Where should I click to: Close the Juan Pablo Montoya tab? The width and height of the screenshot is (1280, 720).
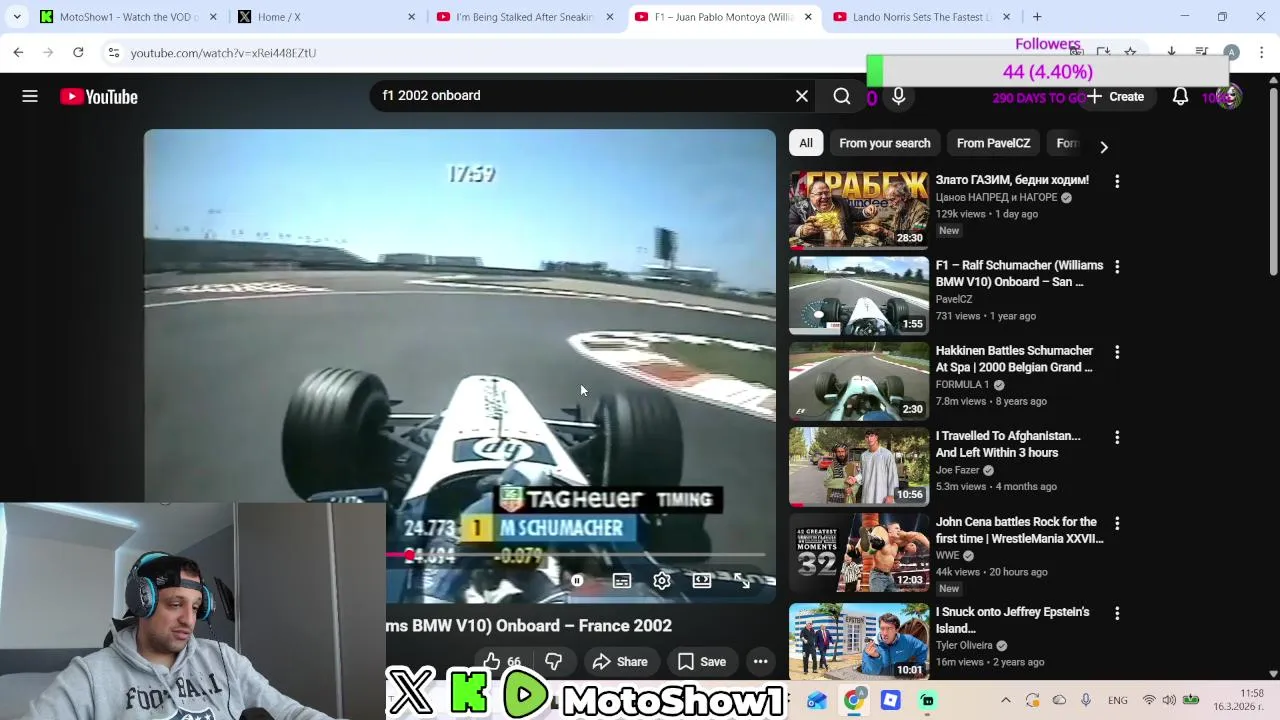pos(808,17)
